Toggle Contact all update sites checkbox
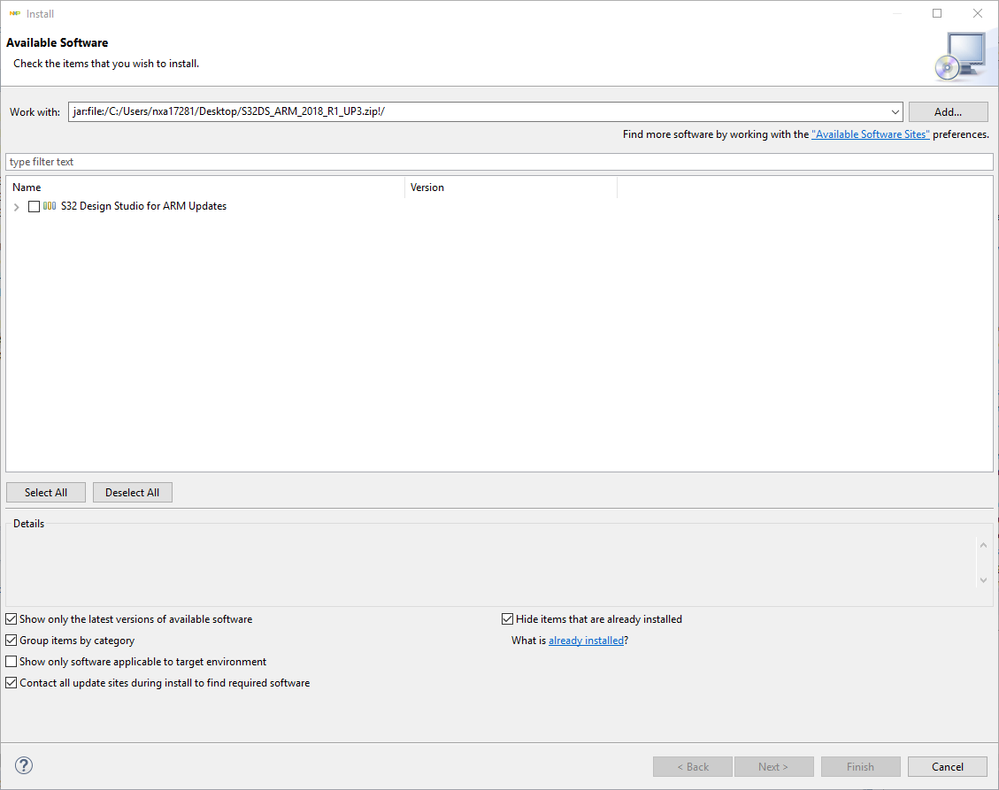999x790 pixels. coord(11,683)
